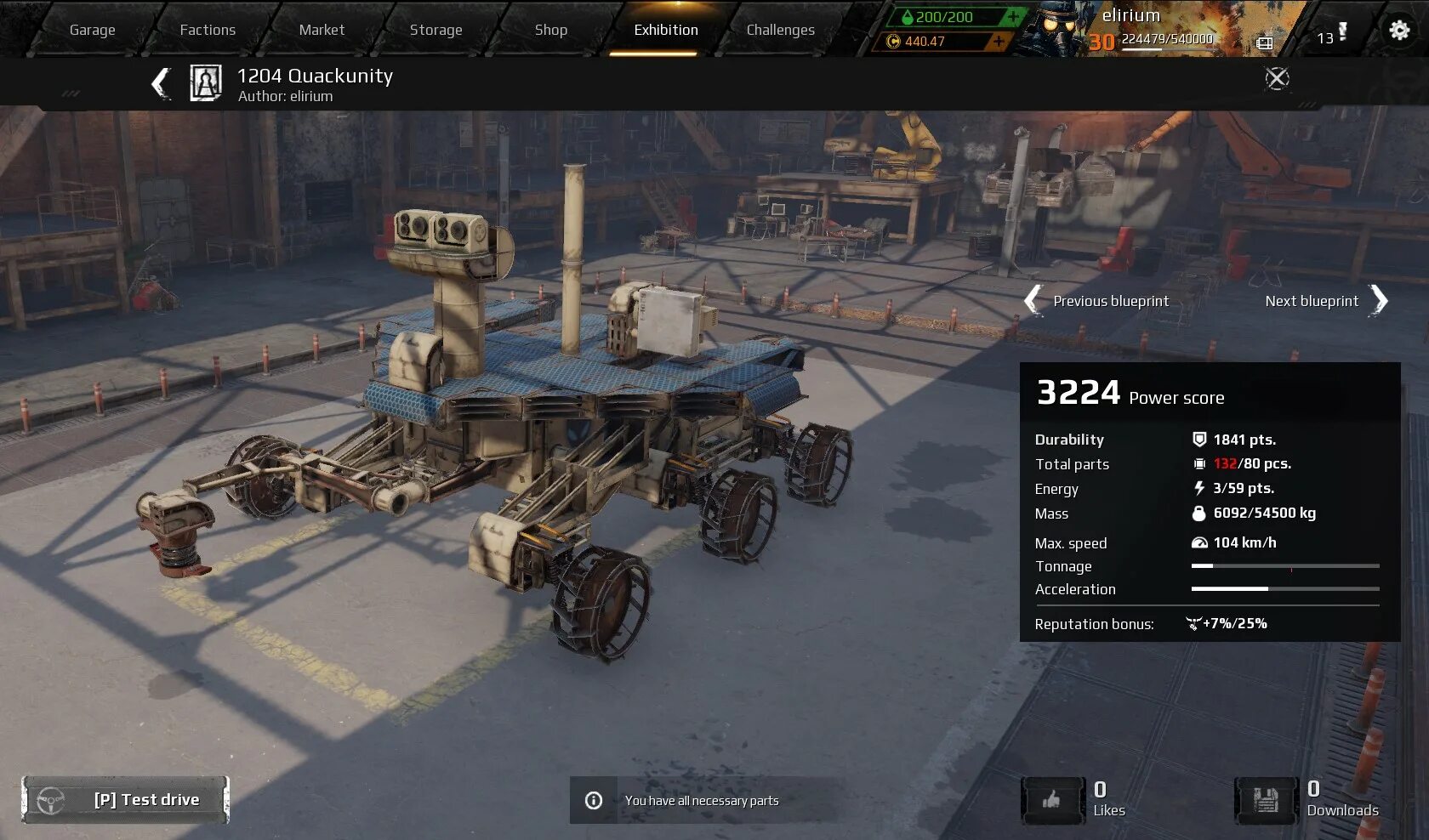Open the settings gear icon

pos(1399,30)
